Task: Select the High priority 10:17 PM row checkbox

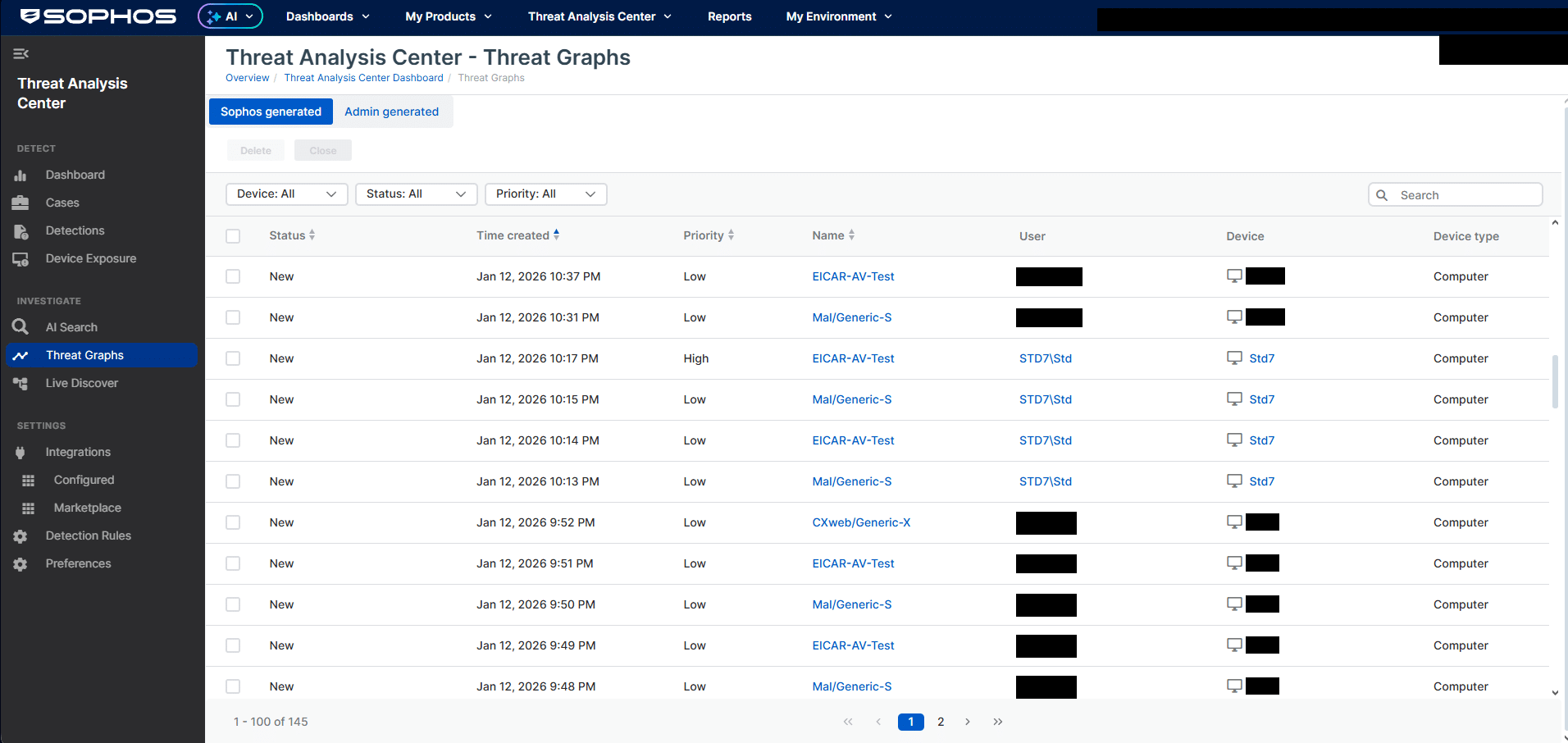Action: 233,358
